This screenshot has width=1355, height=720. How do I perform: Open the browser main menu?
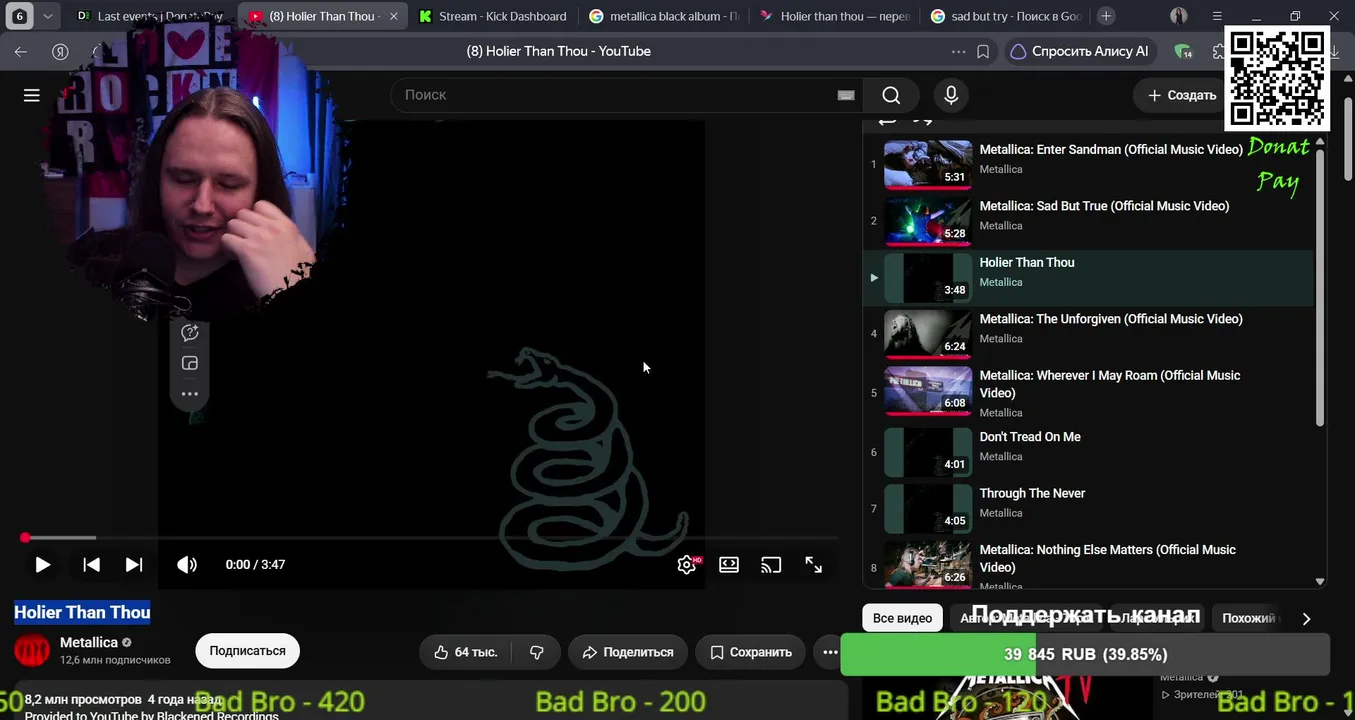[1217, 16]
